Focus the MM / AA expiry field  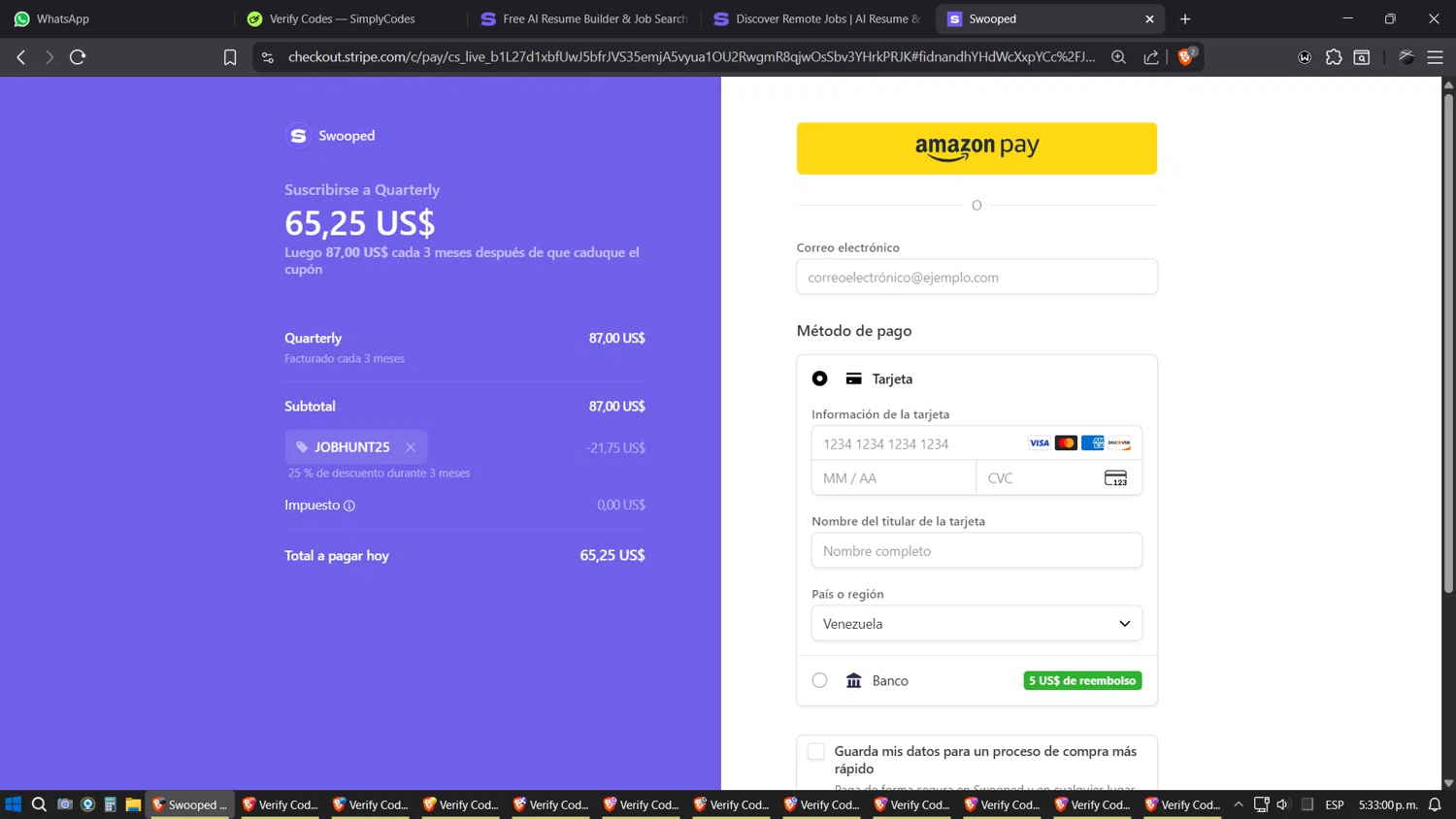[894, 477]
